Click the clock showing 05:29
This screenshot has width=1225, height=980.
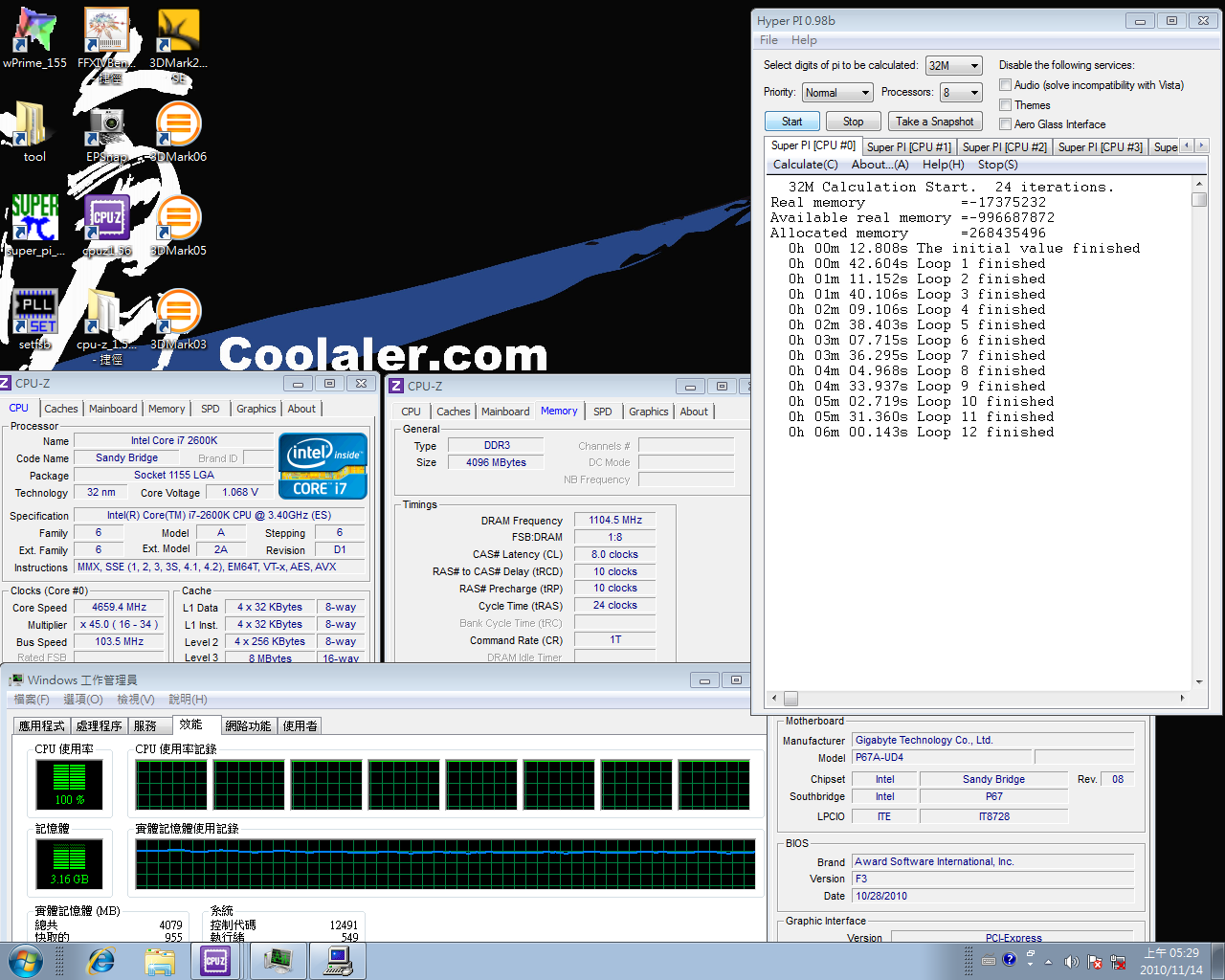1171,953
